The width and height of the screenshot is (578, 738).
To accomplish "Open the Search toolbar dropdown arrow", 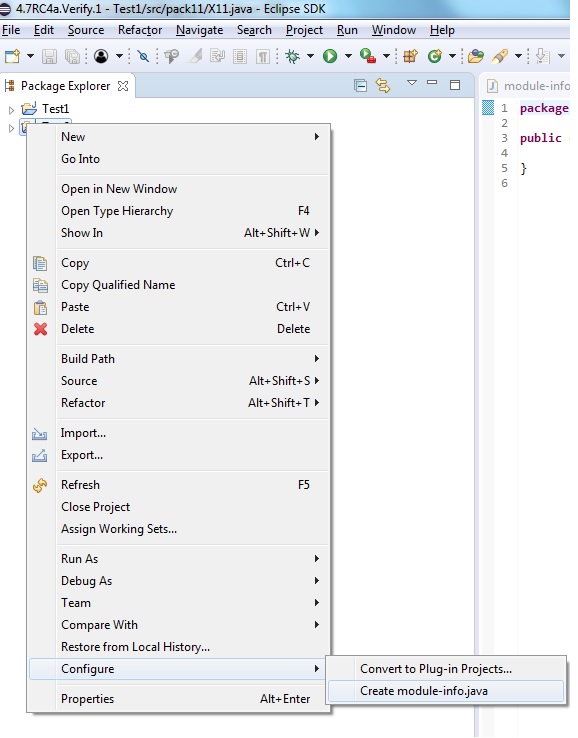I will click(x=518, y=56).
